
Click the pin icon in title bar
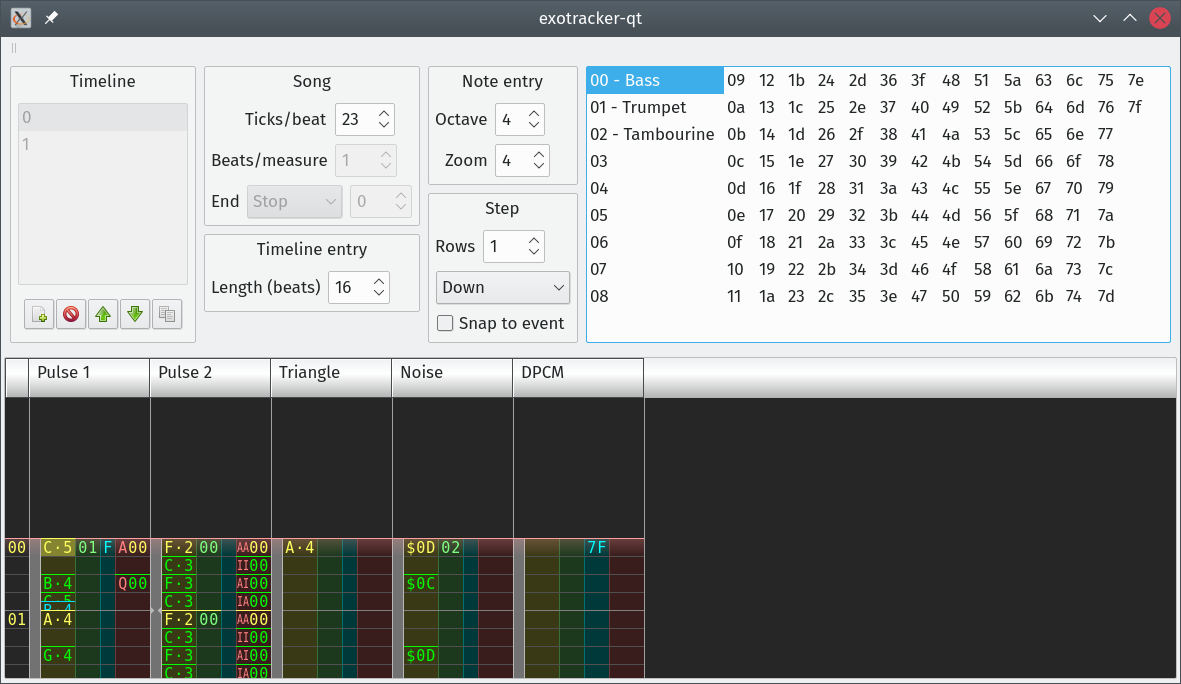click(x=51, y=18)
